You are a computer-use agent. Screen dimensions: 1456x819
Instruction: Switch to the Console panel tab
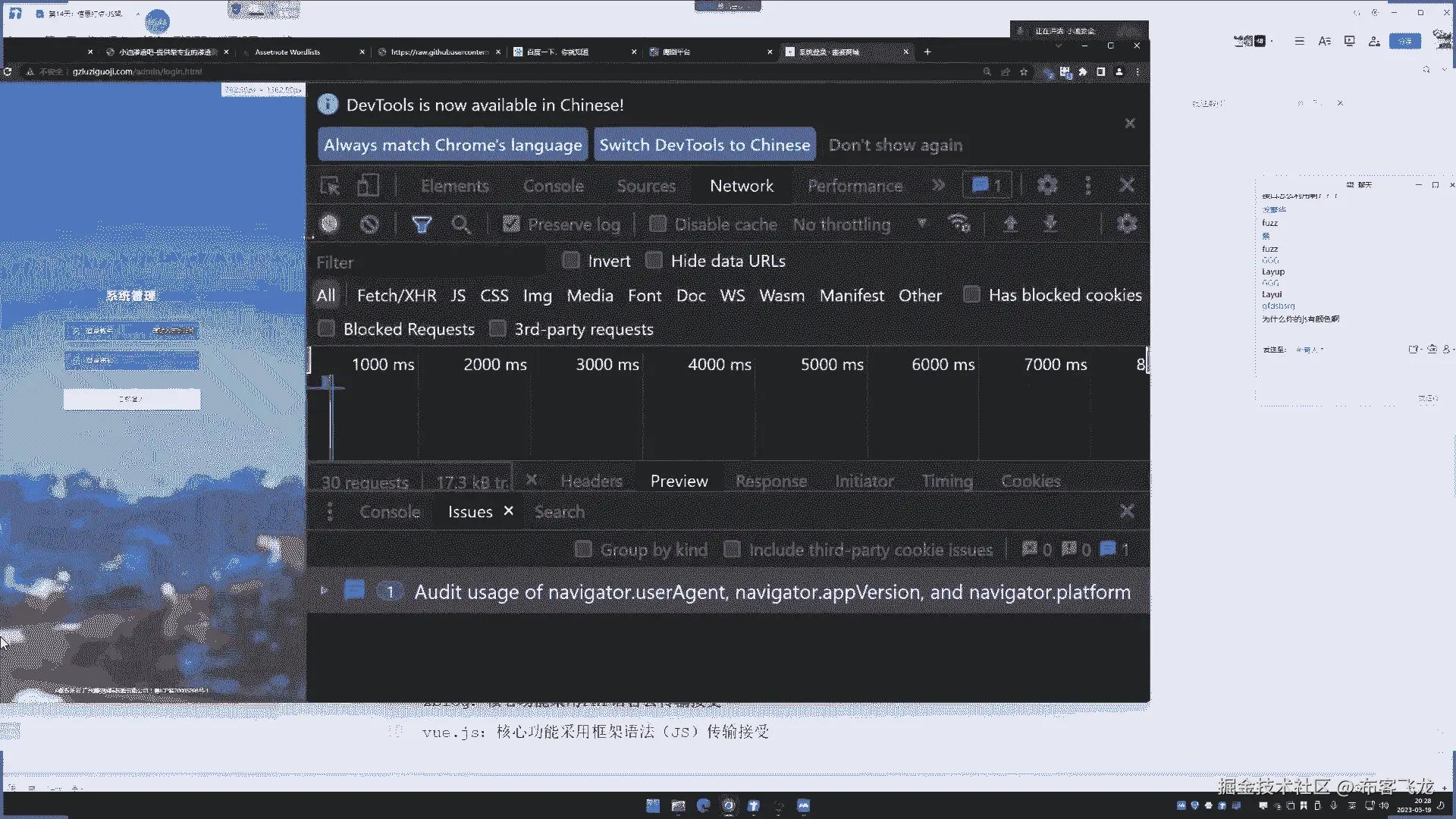(x=553, y=186)
